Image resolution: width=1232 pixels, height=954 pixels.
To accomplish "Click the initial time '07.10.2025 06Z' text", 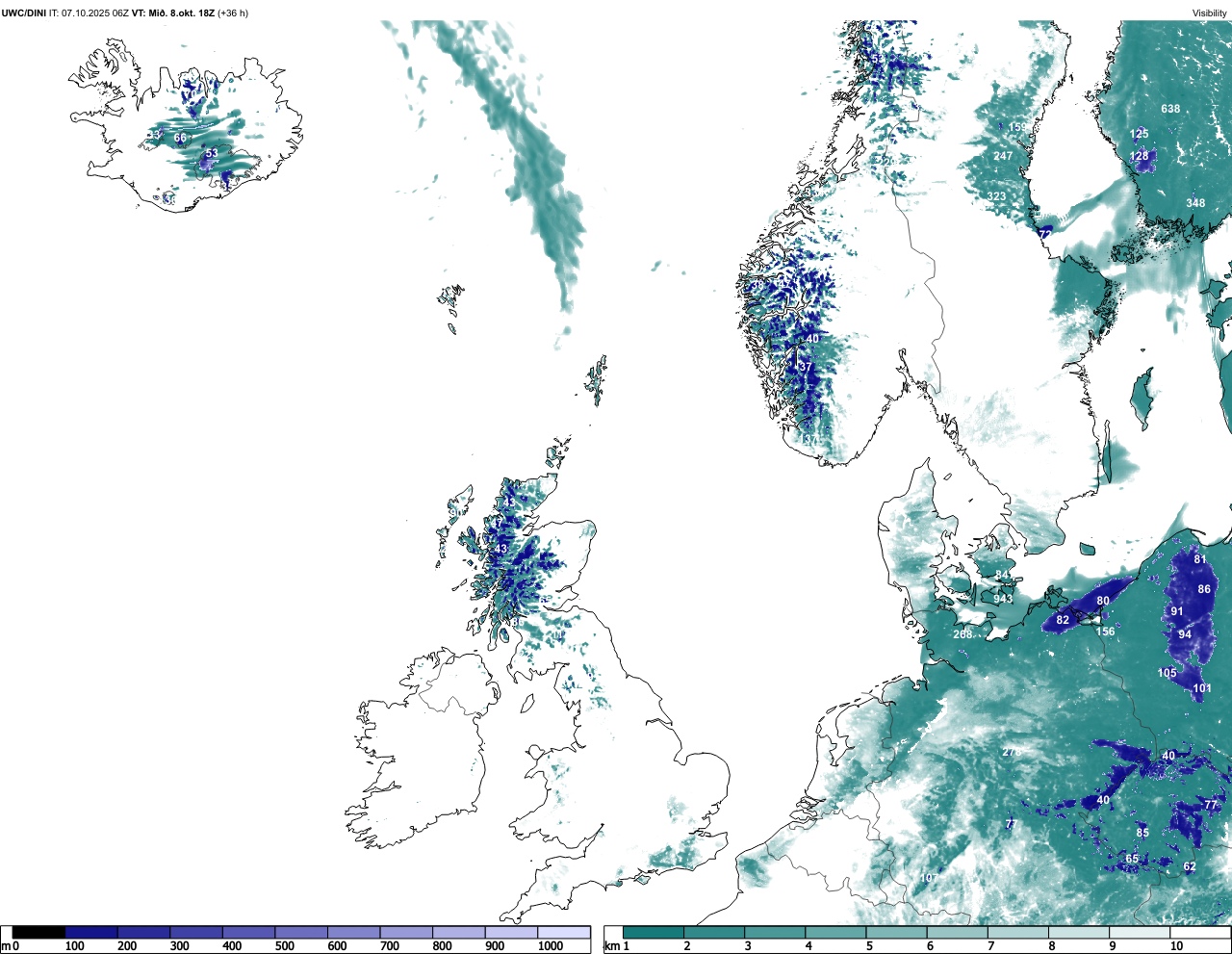I will click(x=95, y=13).
